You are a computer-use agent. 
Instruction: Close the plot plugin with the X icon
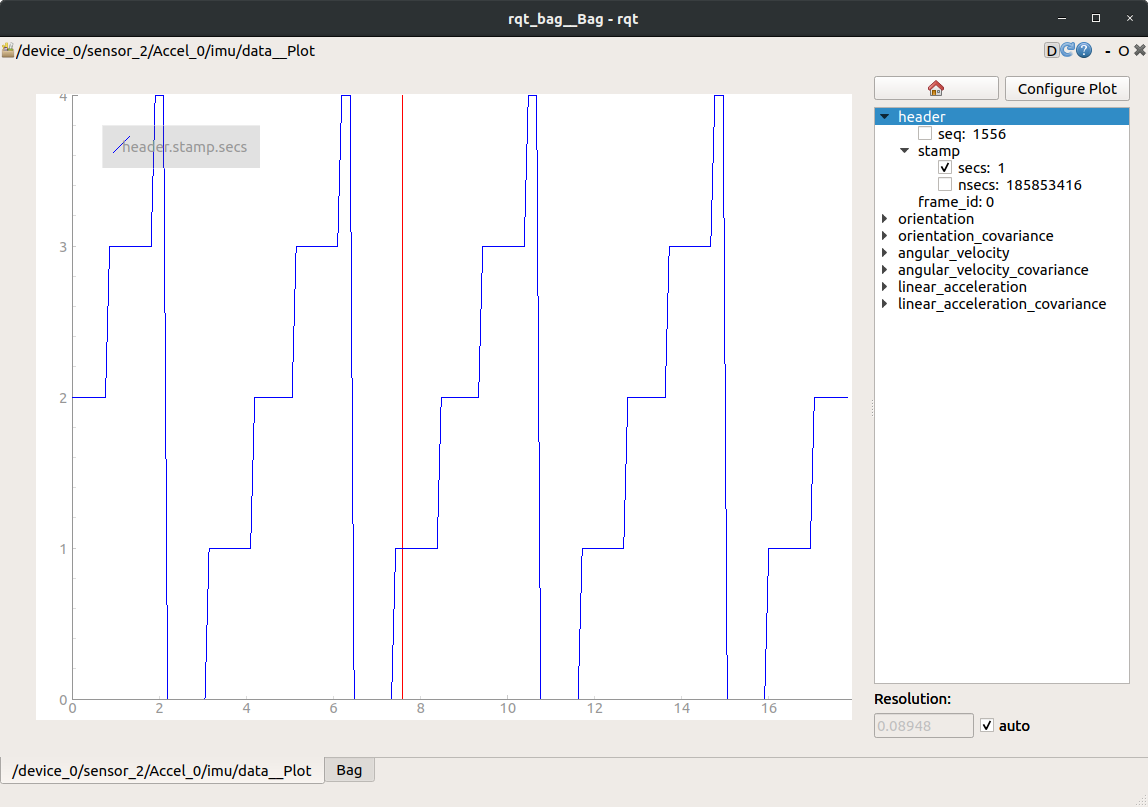1138,50
